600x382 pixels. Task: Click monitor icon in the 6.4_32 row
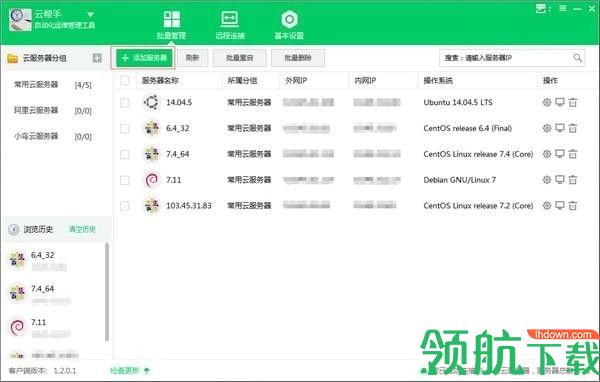click(x=560, y=128)
